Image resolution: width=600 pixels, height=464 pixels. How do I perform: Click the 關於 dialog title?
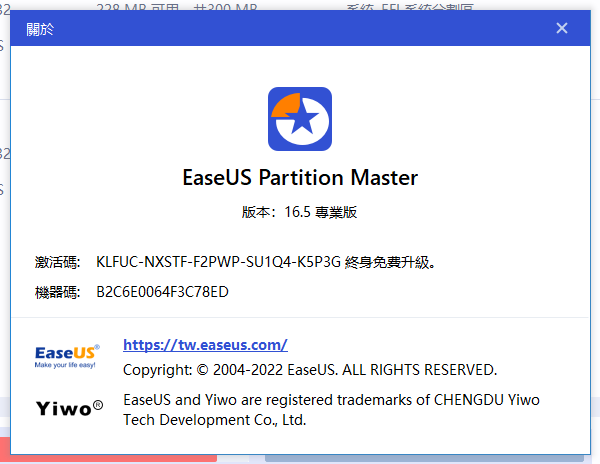pyautogui.click(x=40, y=29)
